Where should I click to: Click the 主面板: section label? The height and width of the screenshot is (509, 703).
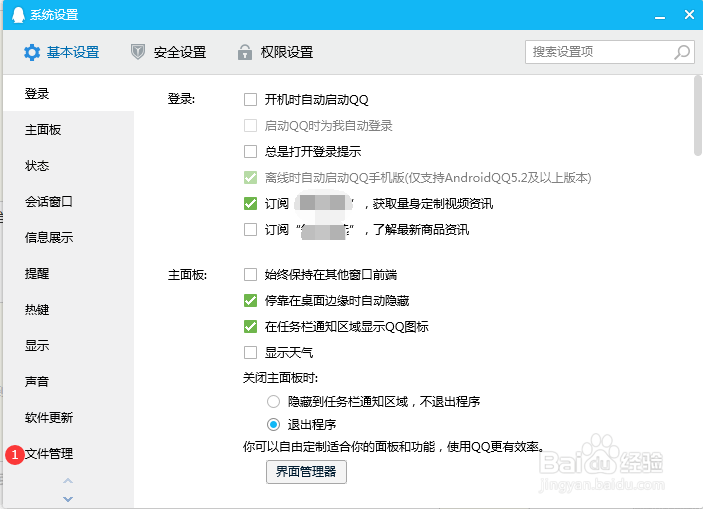[187, 274]
